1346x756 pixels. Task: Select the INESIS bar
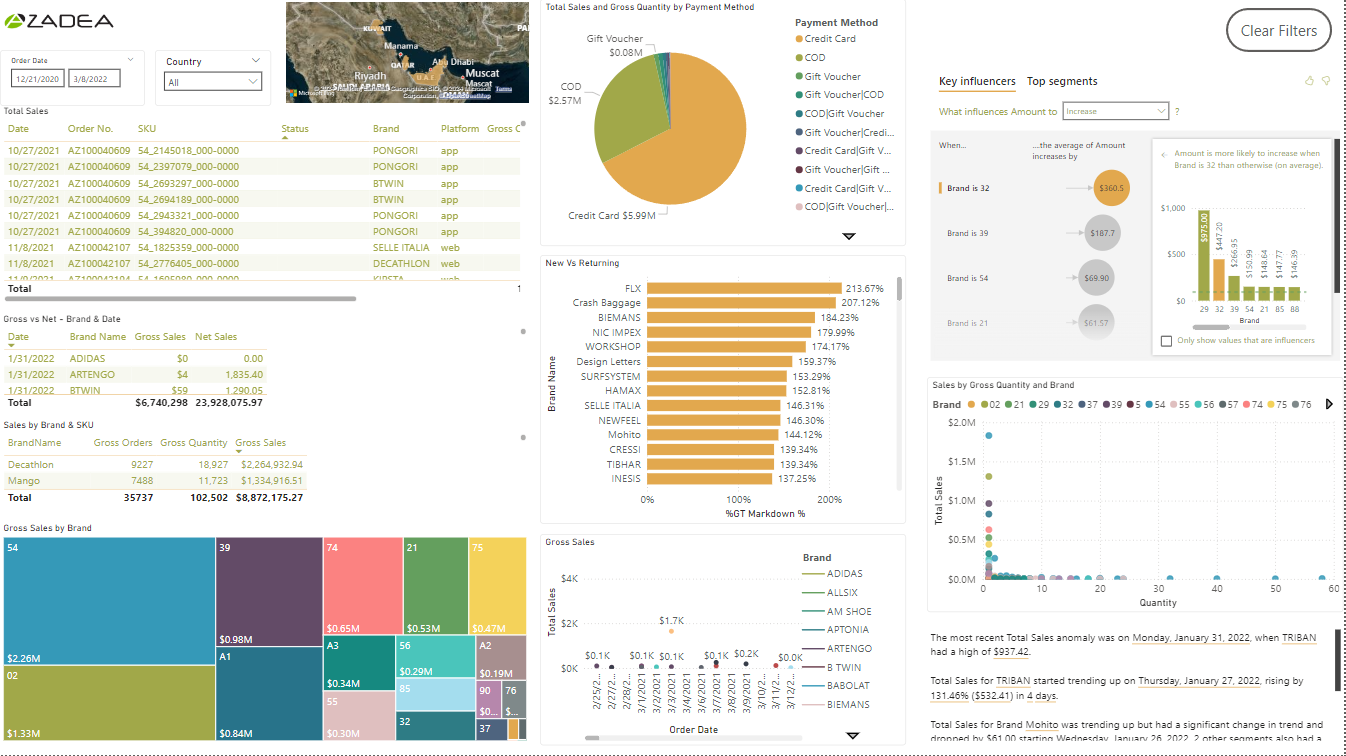tap(709, 479)
